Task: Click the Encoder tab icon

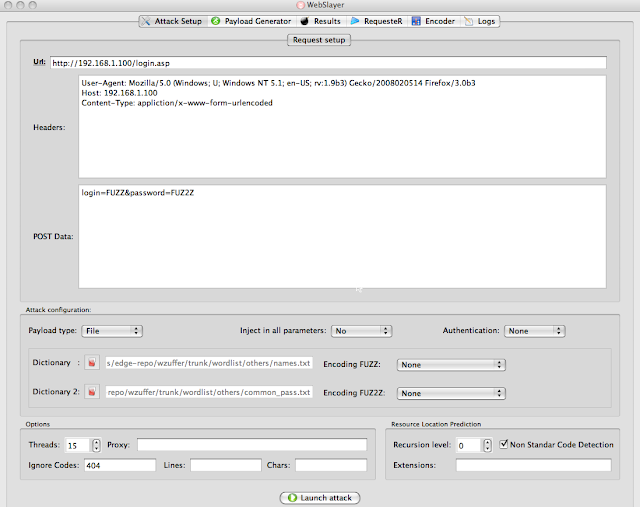Action: click(416, 21)
